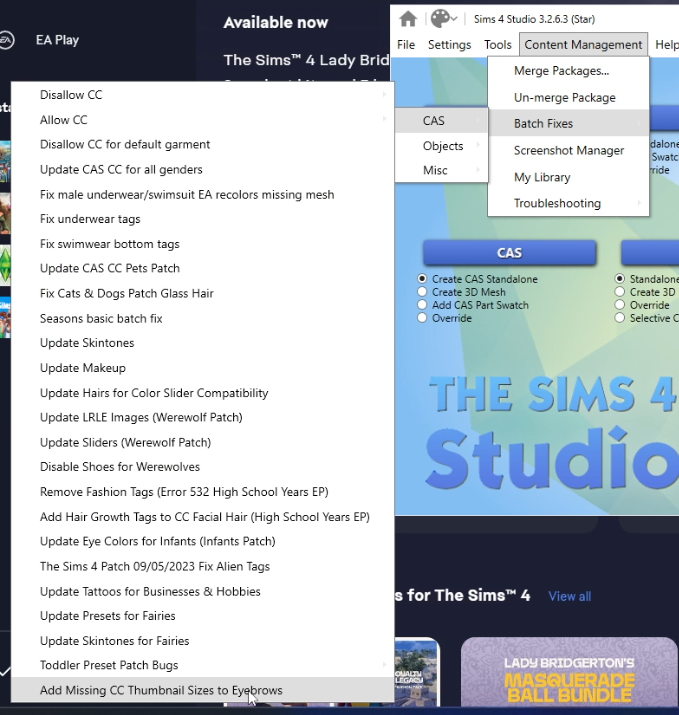Run Add Missing CC Thumbnail Sizes to Eyebrows
The height and width of the screenshot is (715, 679).
click(x=202, y=690)
